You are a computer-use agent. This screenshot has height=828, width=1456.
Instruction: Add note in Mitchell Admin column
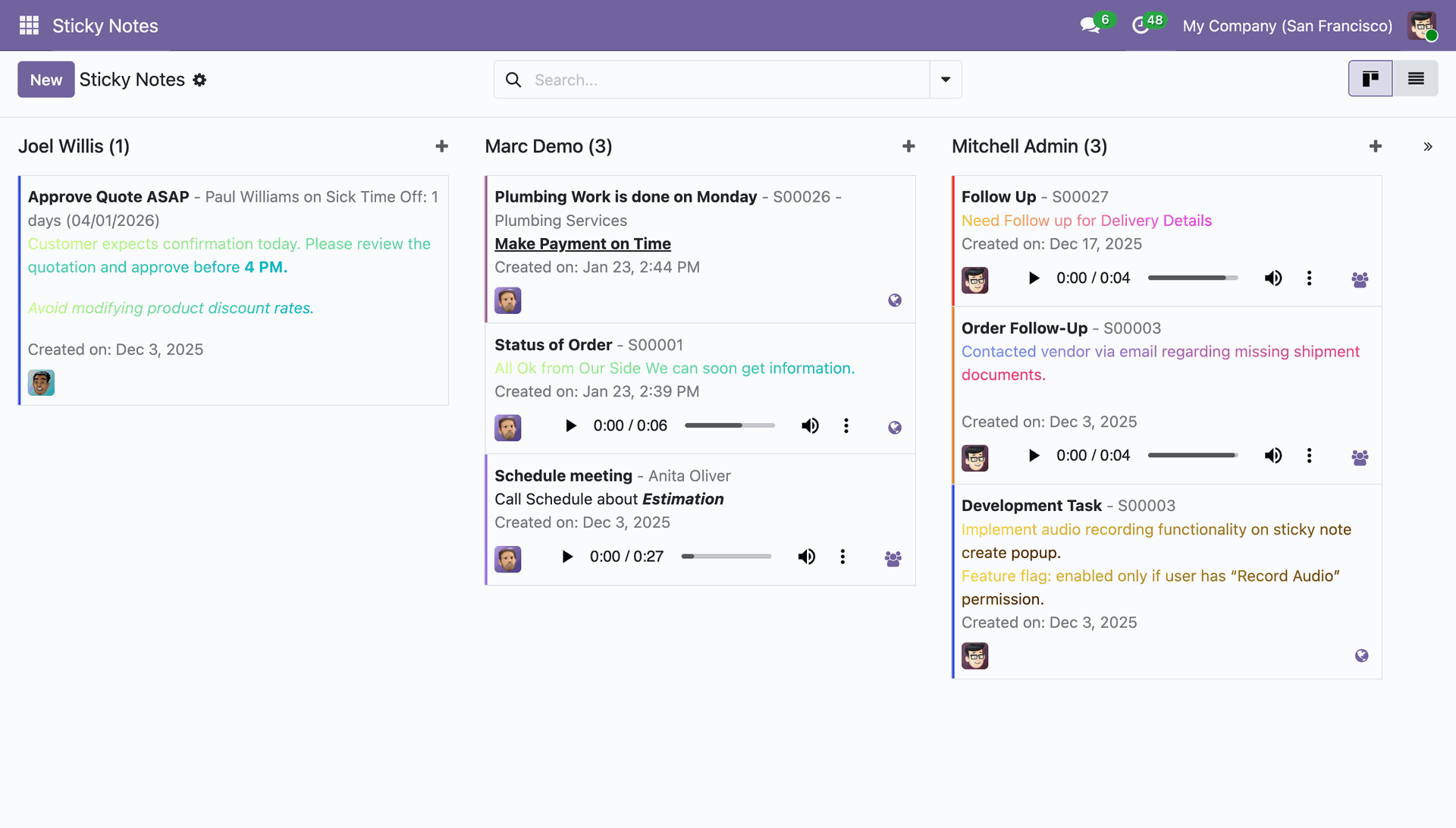[x=1376, y=146]
